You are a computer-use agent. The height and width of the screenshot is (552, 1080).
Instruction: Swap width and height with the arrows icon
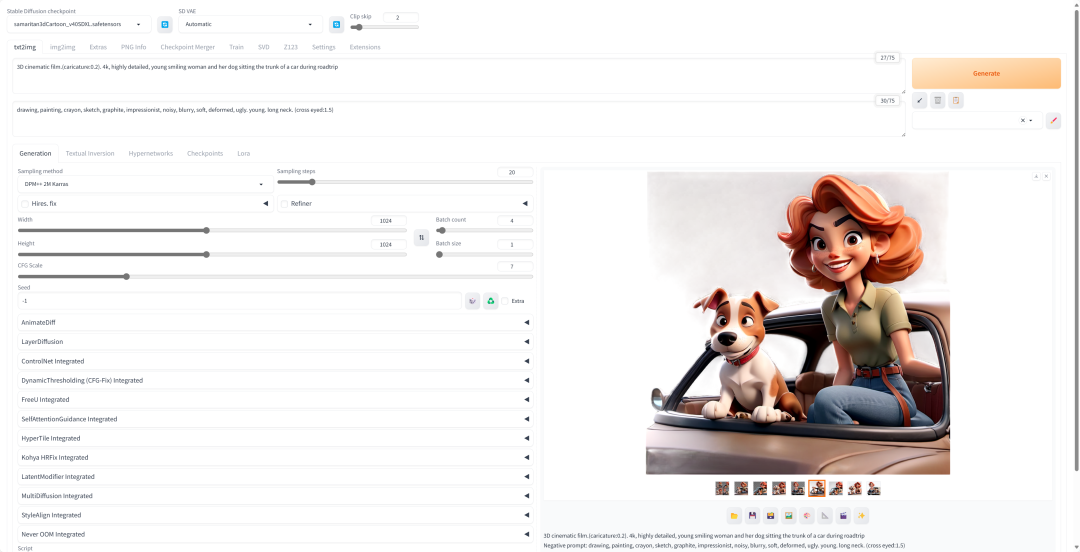(x=422, y=238)
